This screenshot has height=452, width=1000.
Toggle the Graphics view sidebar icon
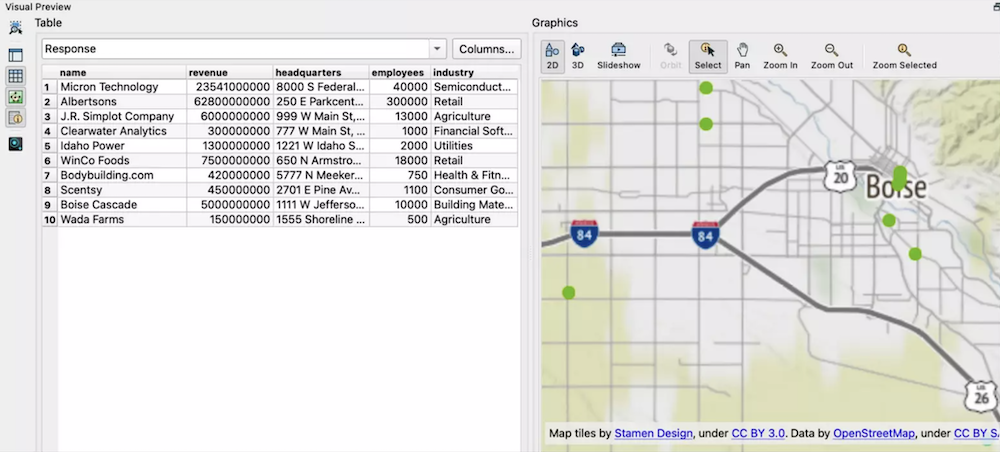pyautogui.click(x=16, y=97)
